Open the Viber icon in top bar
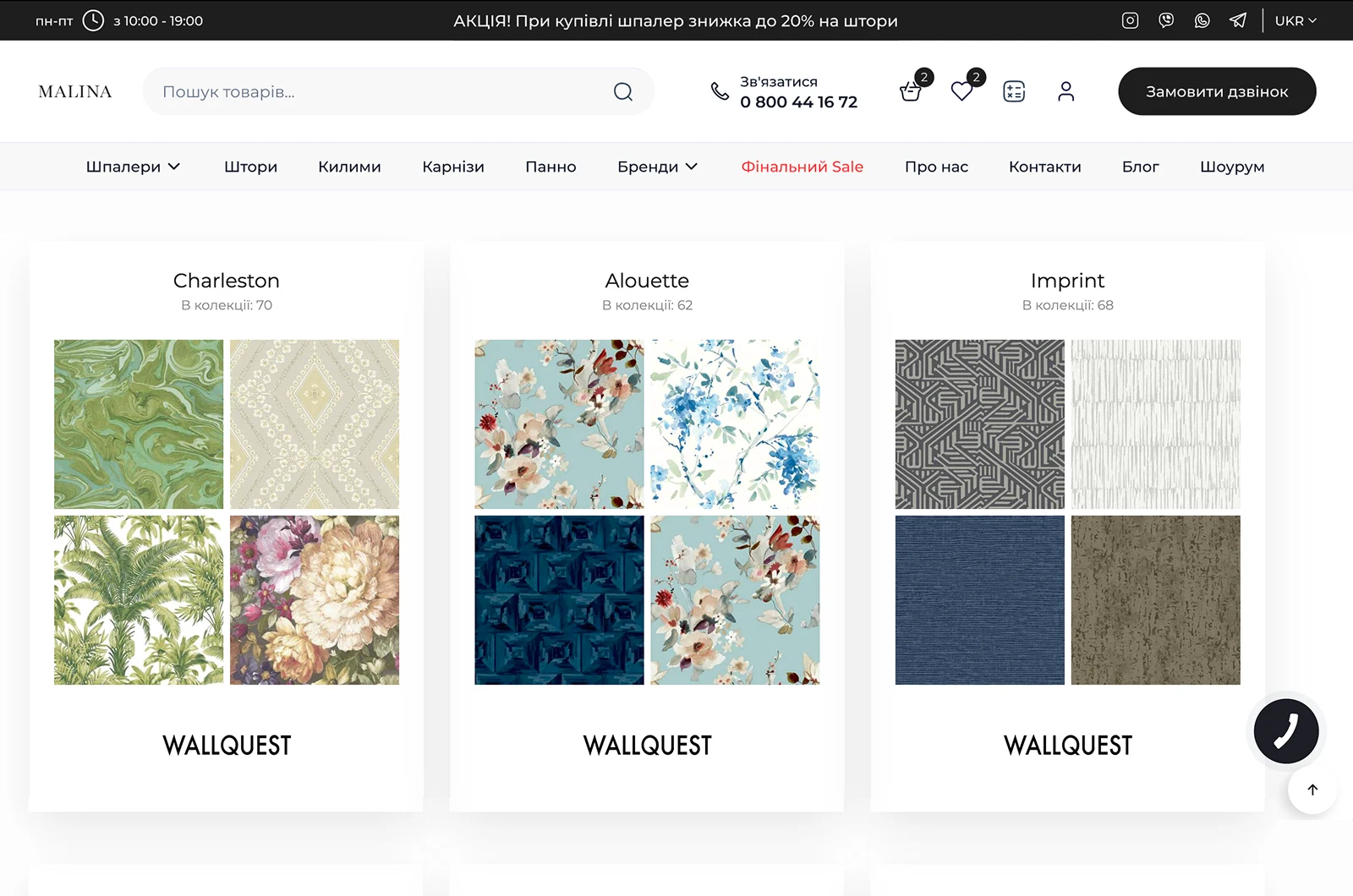The image size is (1353, 896). tap(1166, 20)
